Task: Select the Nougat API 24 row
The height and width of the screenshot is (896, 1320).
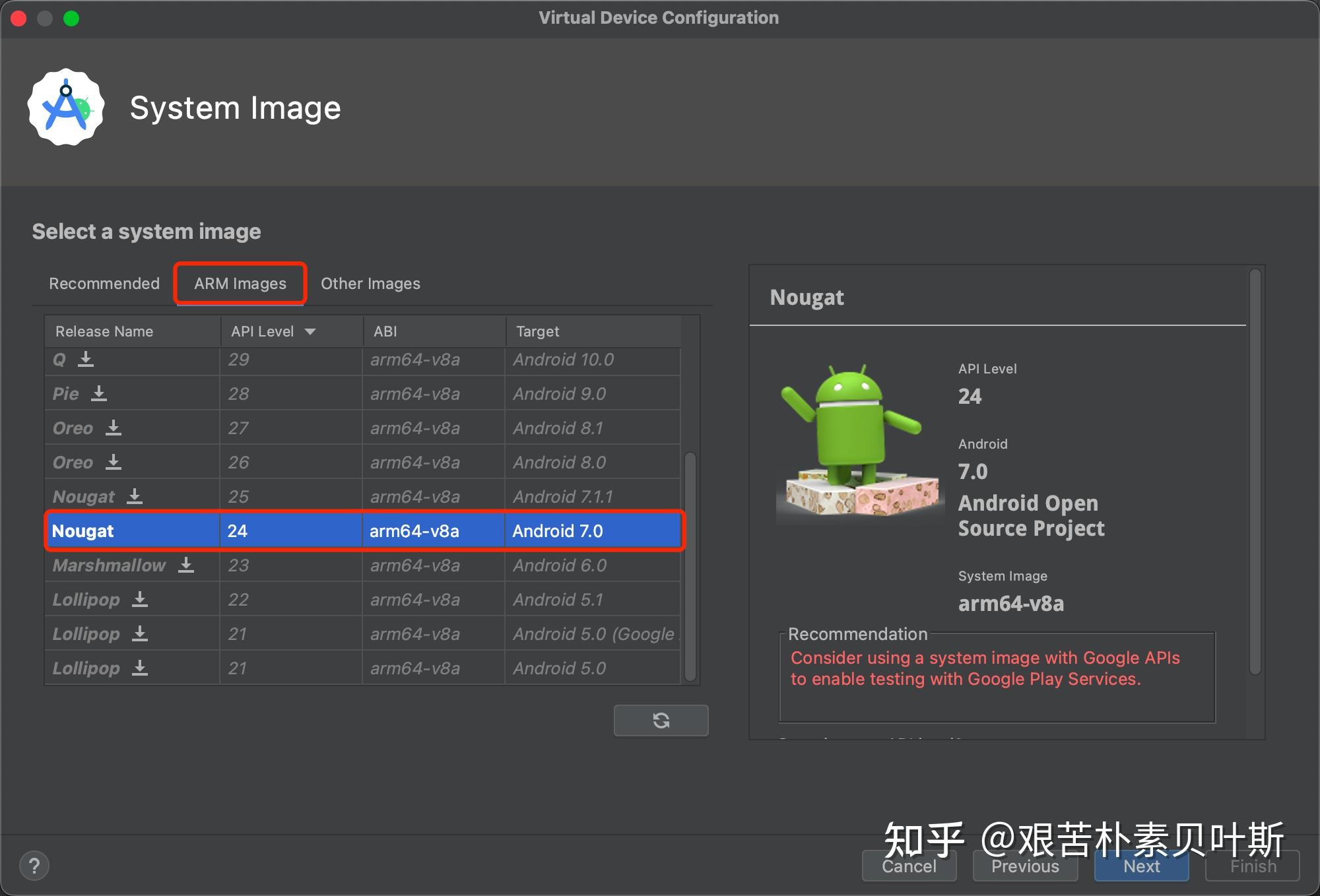Action: [x=363, y=531]
